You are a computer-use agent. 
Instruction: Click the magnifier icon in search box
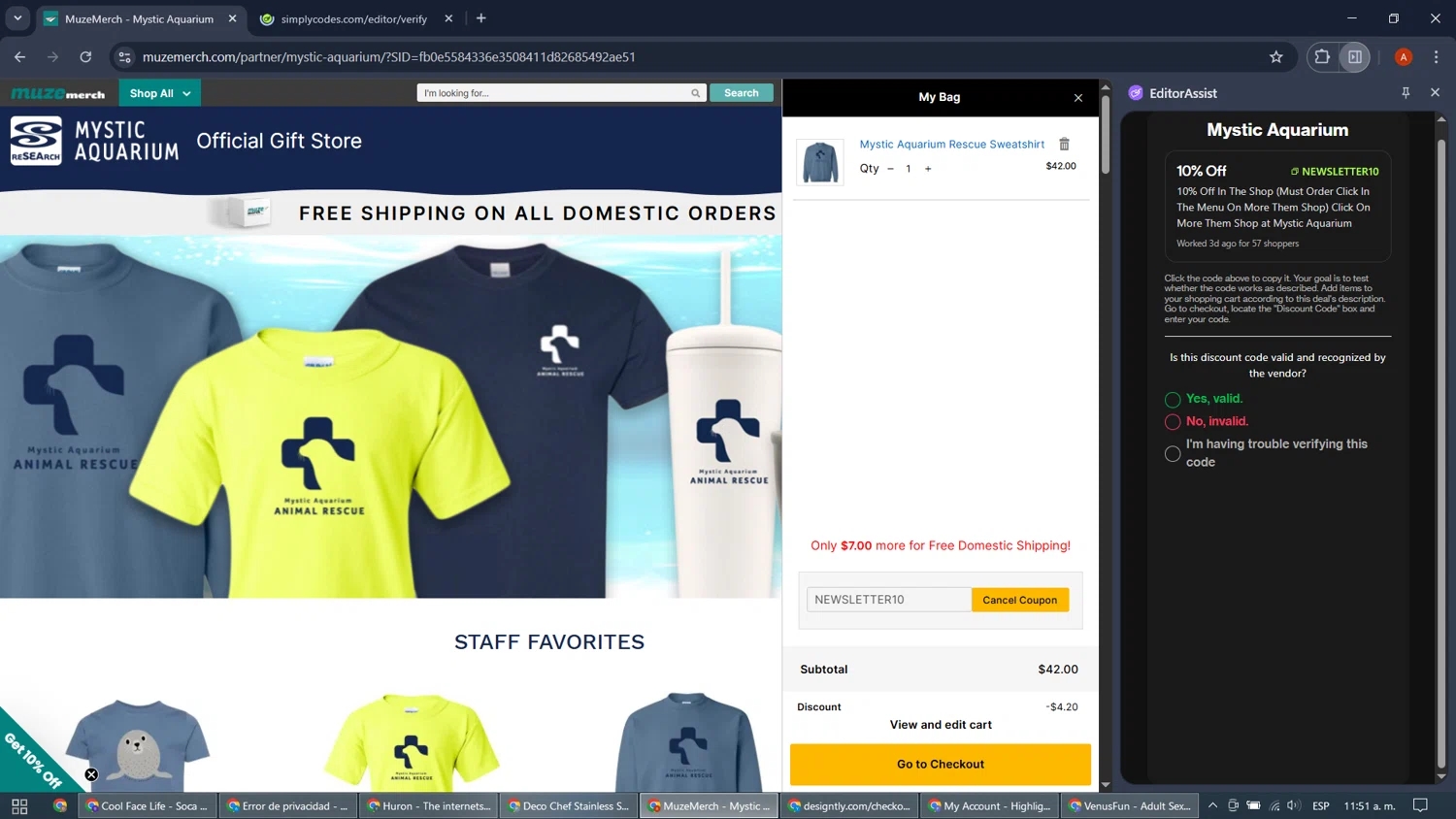click(x=695, y=93)
